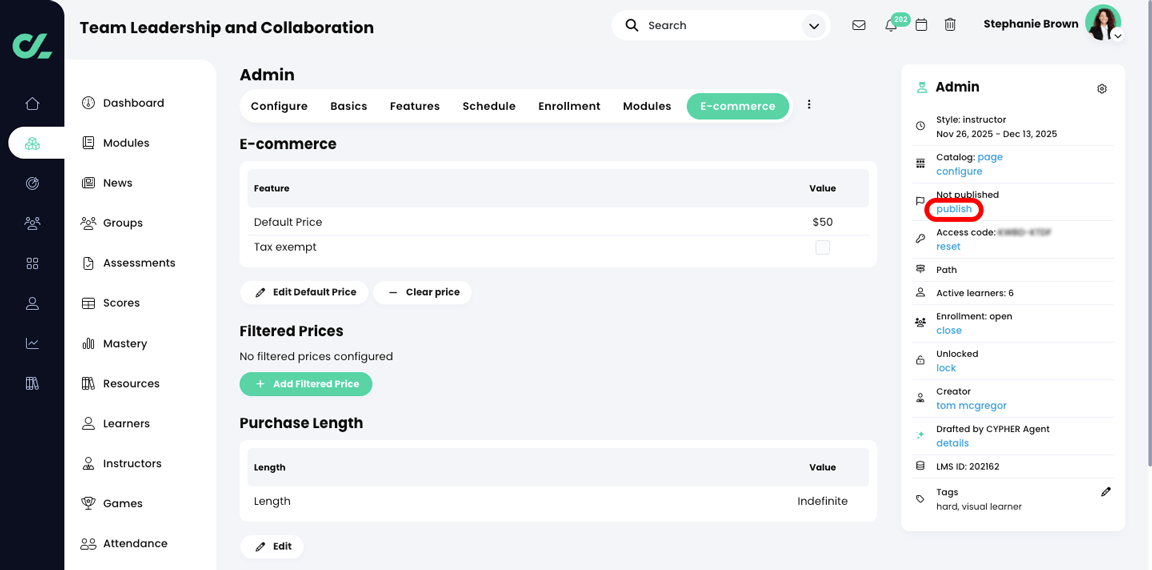Click the page vertical scrollbar
This screenshot has width=1152, height=570.
coord(1148,234)
